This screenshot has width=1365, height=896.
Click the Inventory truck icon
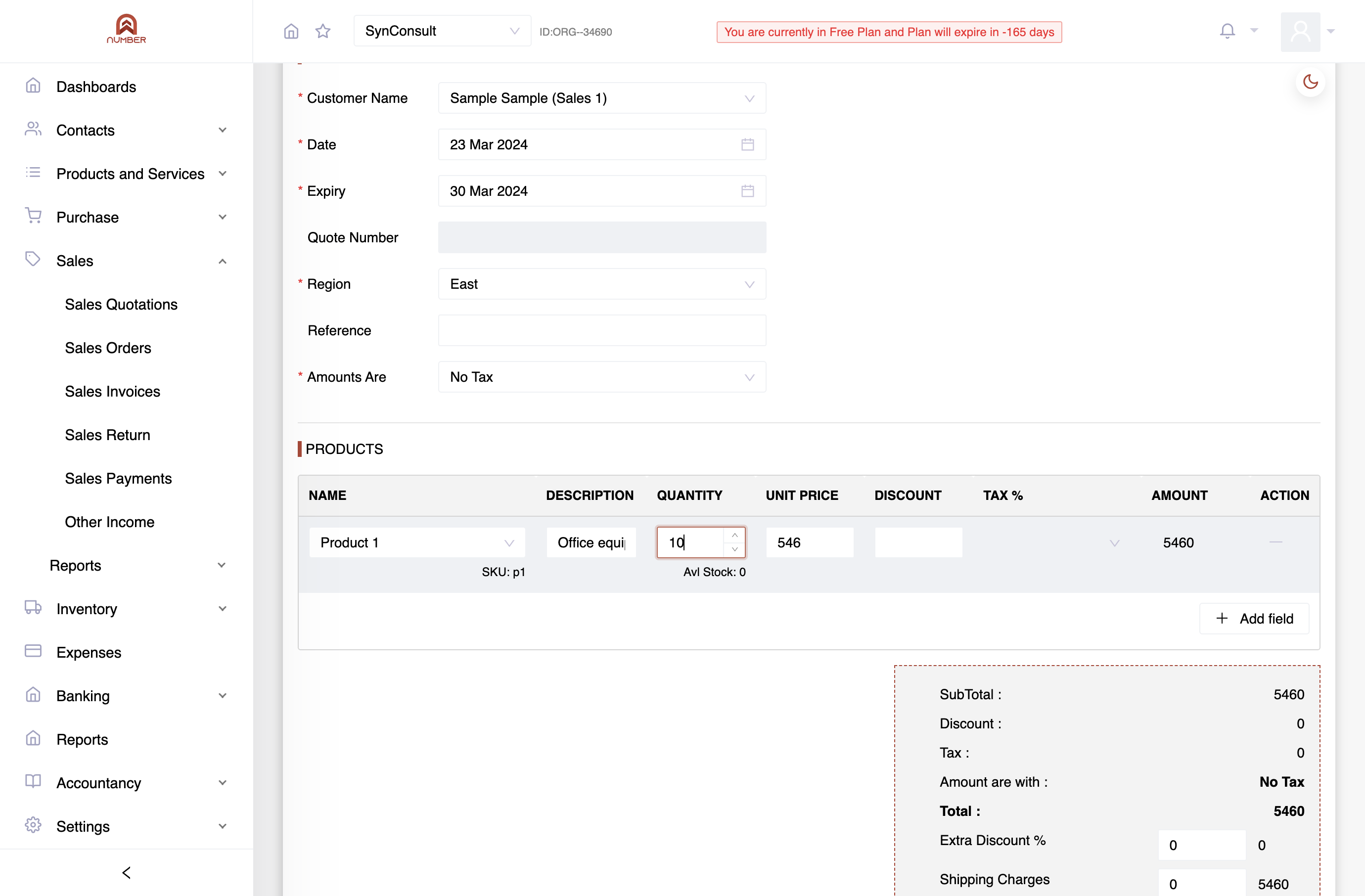tap(33, 608)
